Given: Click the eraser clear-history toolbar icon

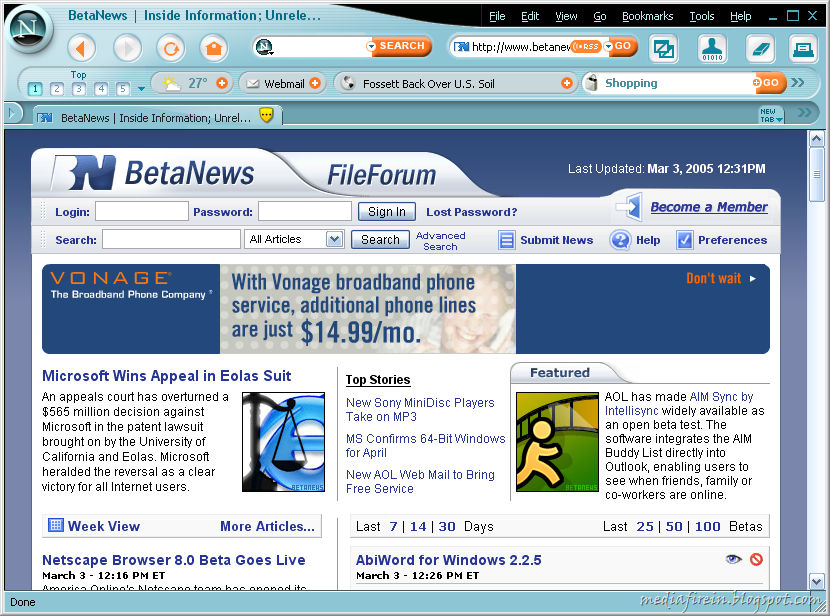Looking at the screenshot, I should (761, 47).
